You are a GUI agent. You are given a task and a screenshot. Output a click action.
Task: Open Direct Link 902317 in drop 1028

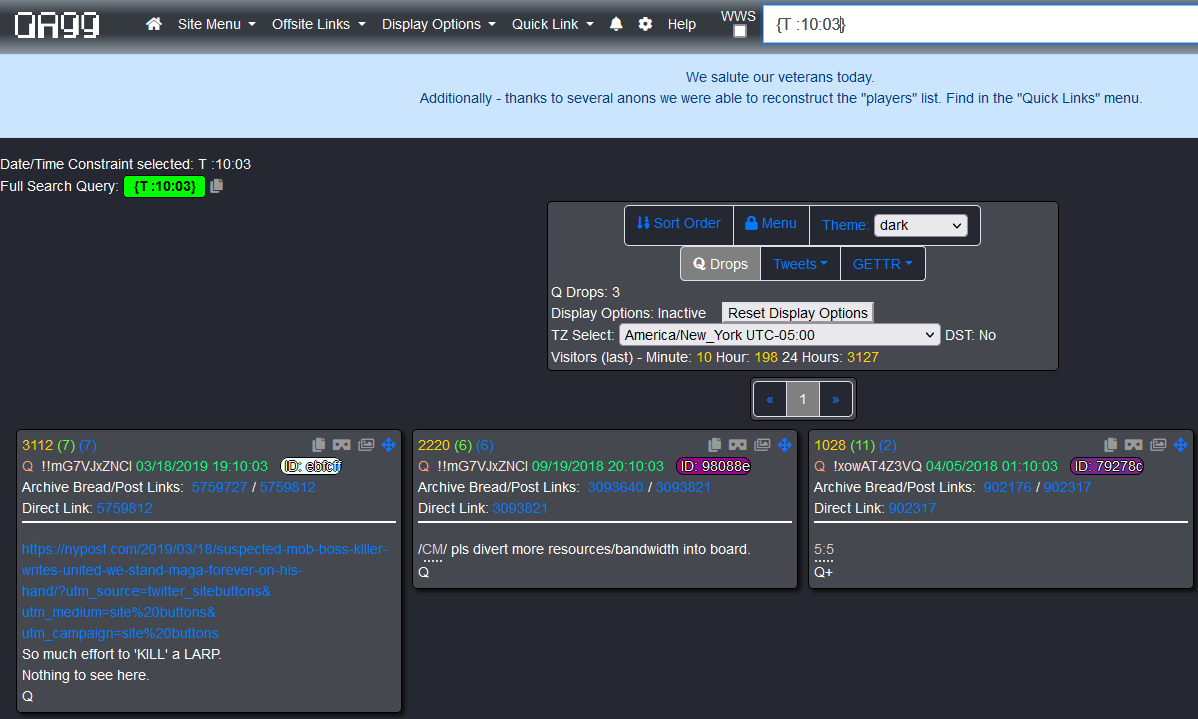(x=912, y=508)
